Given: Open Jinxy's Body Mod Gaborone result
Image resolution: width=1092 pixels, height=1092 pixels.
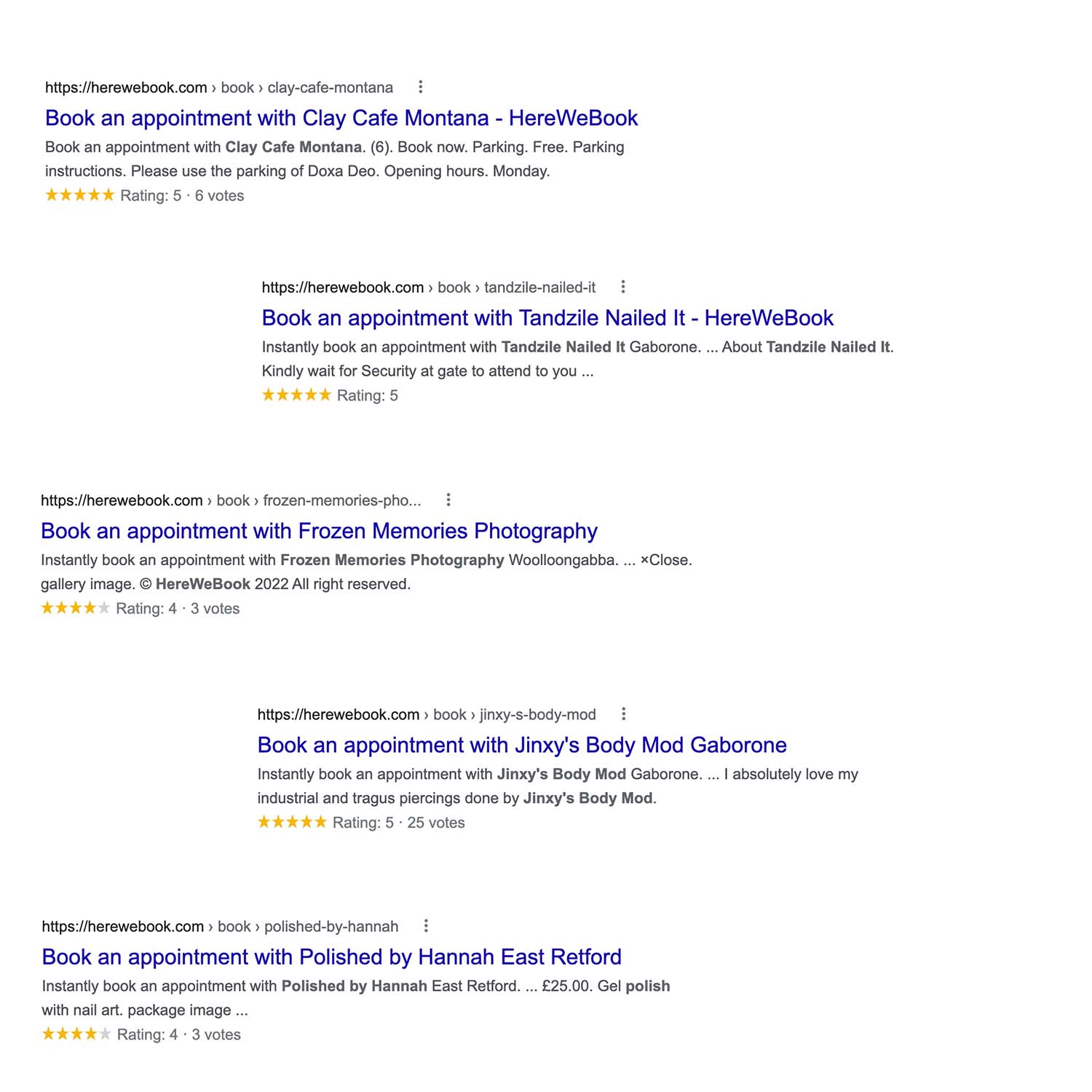Looking at the screenshot, I should [522, 745].
